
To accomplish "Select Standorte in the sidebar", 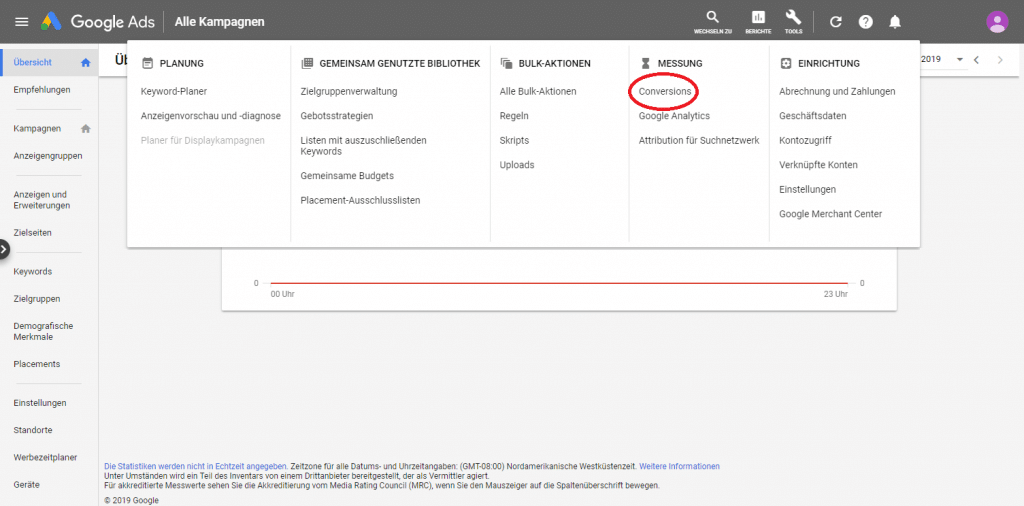I will click(33, 430).
